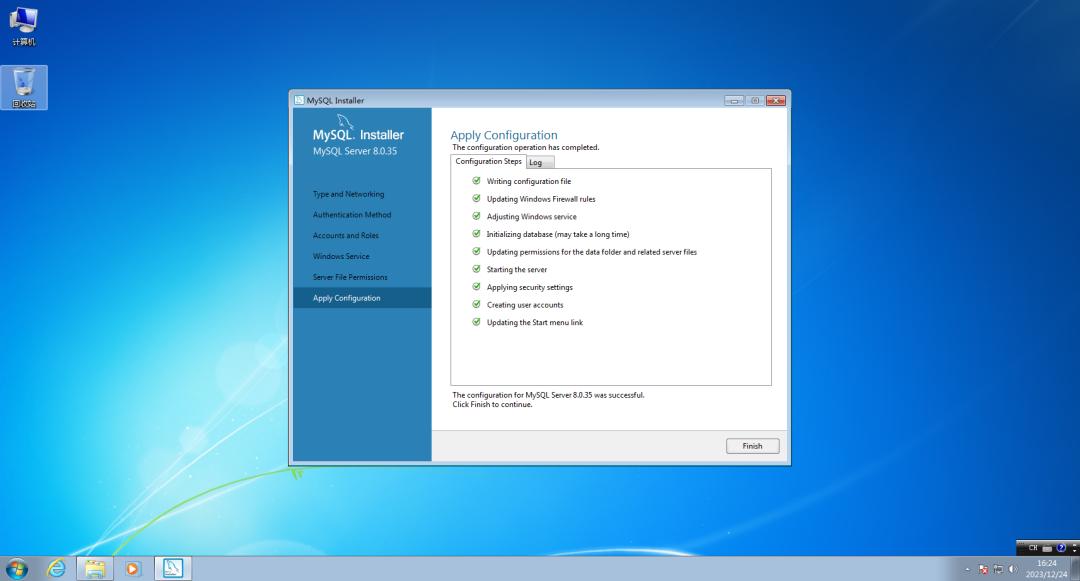1080x581 pixels.
Task: Select the "Starting the server" step text
Action: click(x=517, y=269)
